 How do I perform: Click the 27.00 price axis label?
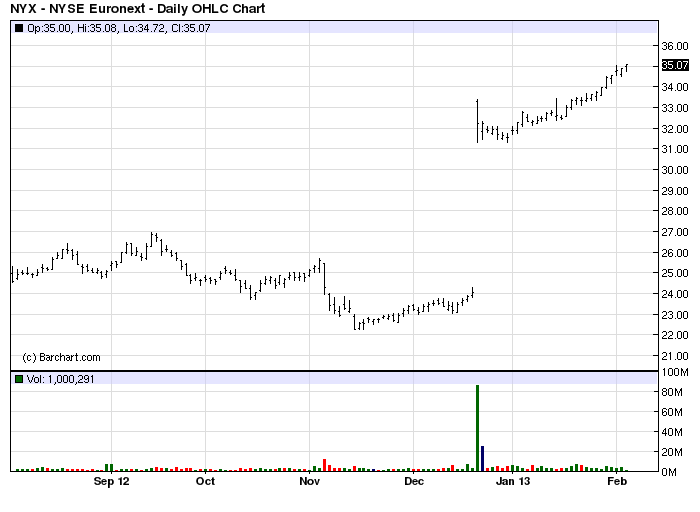tap(675, 232)
